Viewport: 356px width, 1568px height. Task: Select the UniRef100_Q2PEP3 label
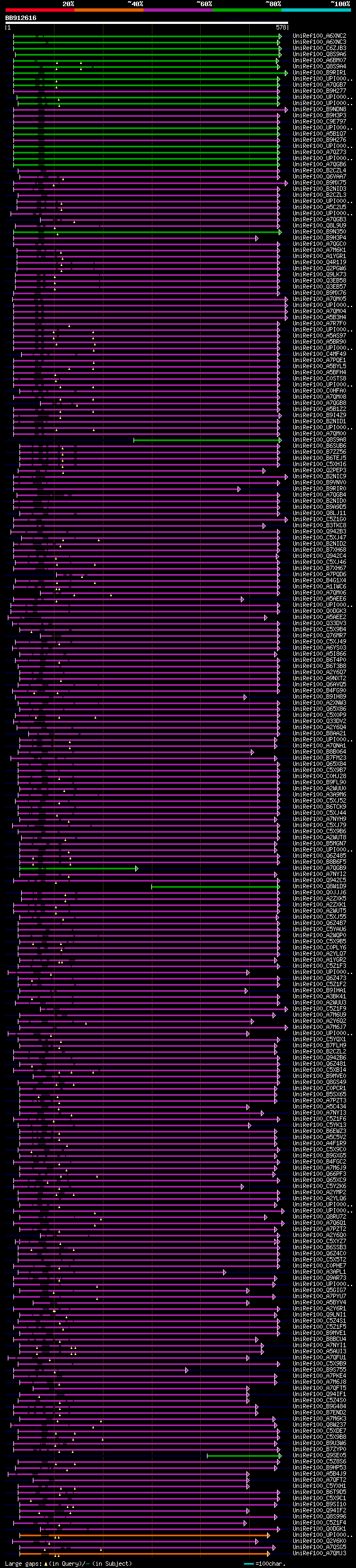(319, 471)
